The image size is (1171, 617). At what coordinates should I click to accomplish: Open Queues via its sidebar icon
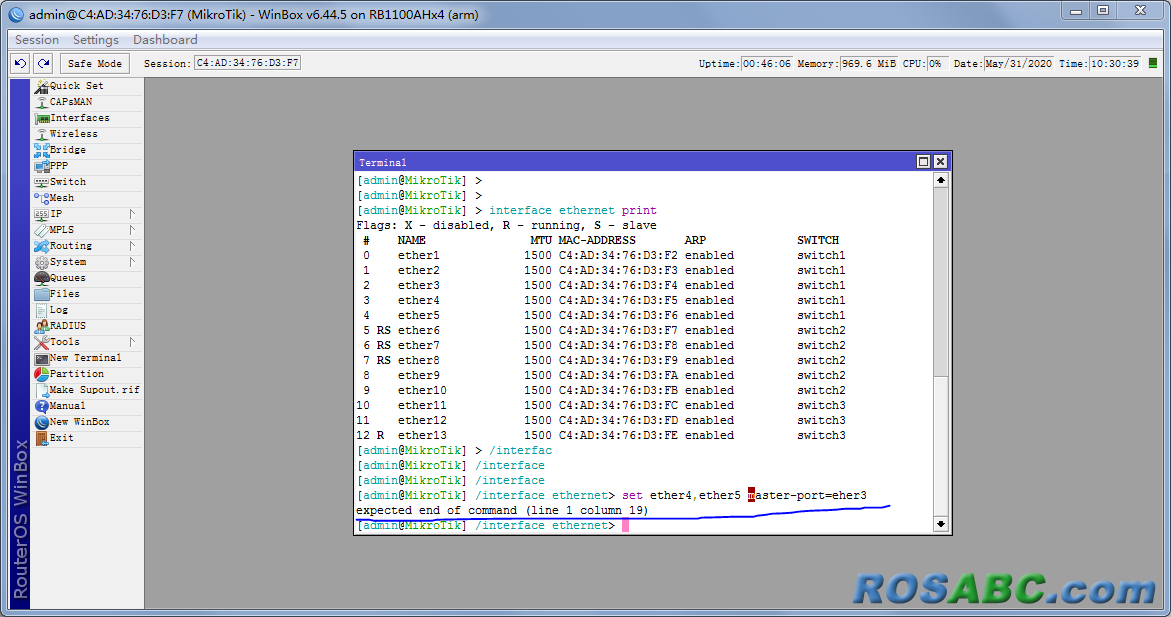click(x=41, y=278)
